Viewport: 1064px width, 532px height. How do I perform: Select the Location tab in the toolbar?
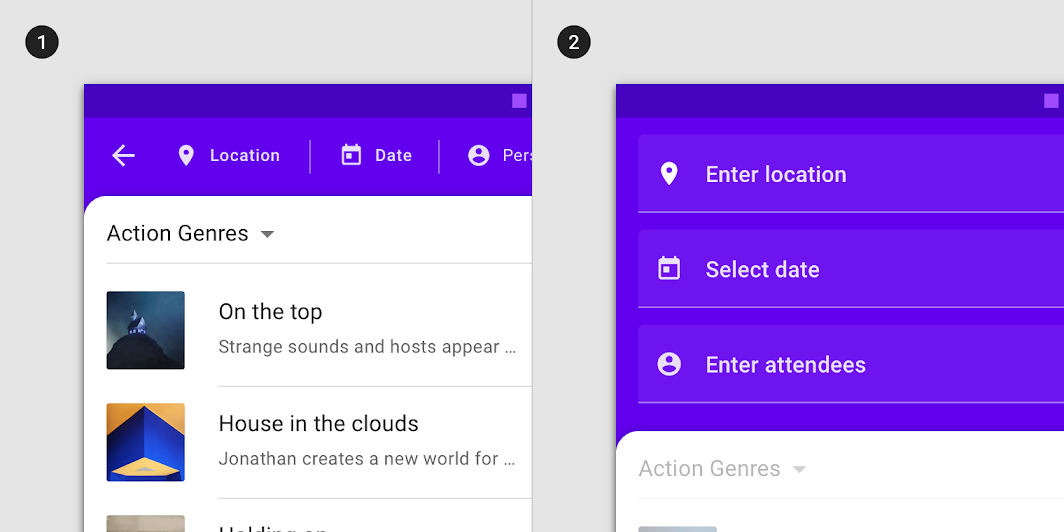[x=244, y=155]
